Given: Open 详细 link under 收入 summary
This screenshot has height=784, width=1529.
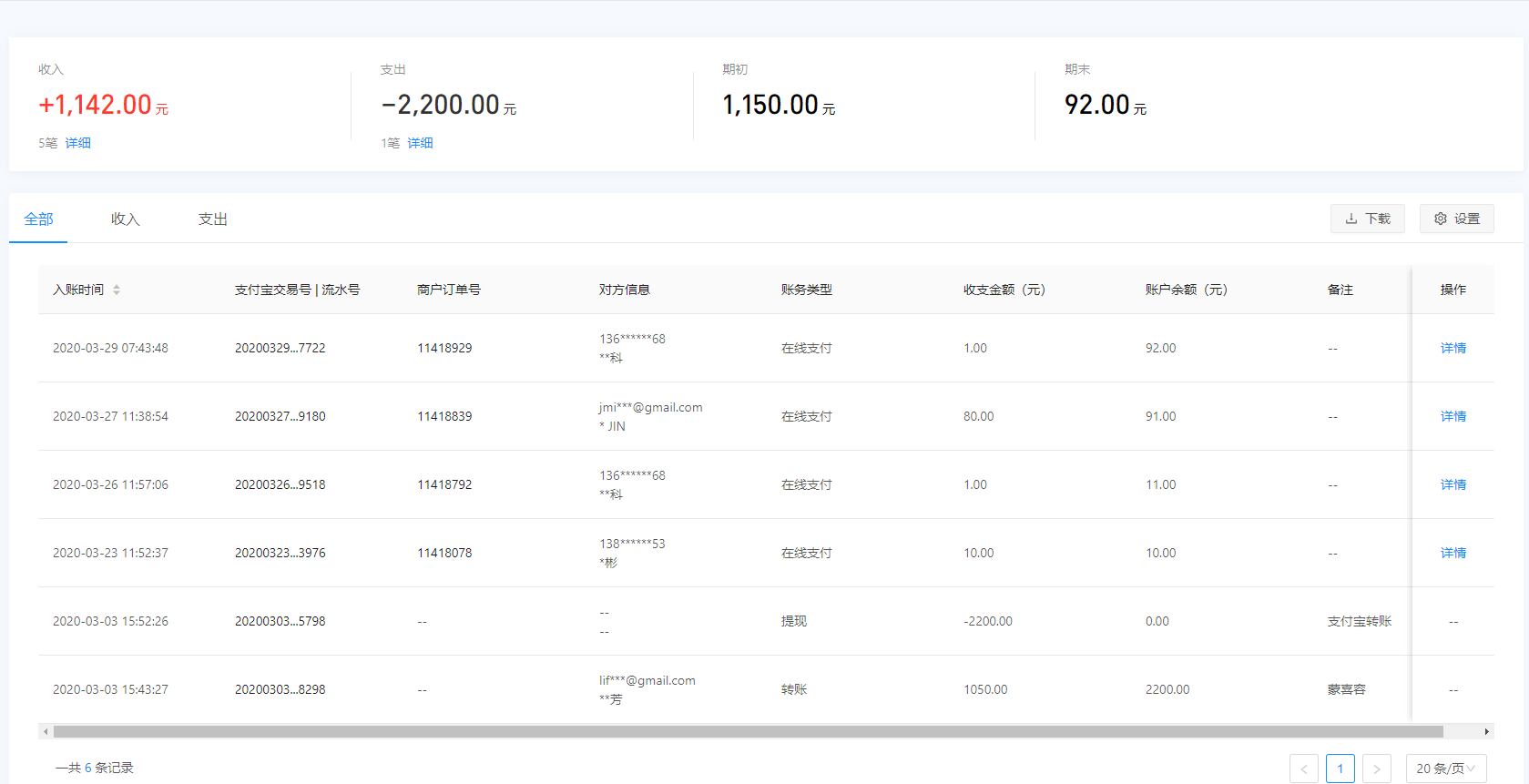Looking at the screenshot, I should (78, 143).
